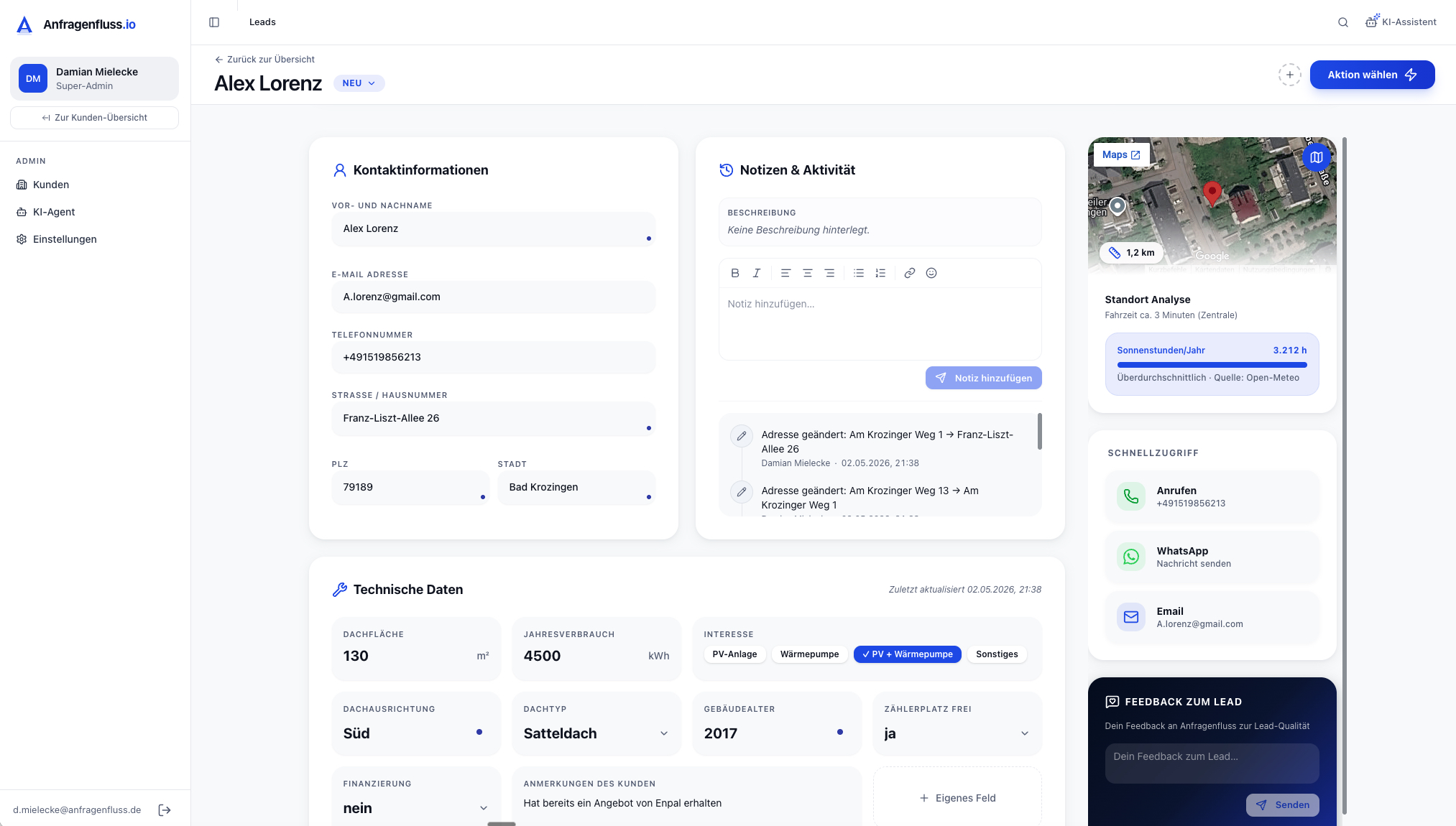This screenshot has width=1456, height=826.
Task: Click the 1,2 km distance badge
Action: coord(1131,253)
